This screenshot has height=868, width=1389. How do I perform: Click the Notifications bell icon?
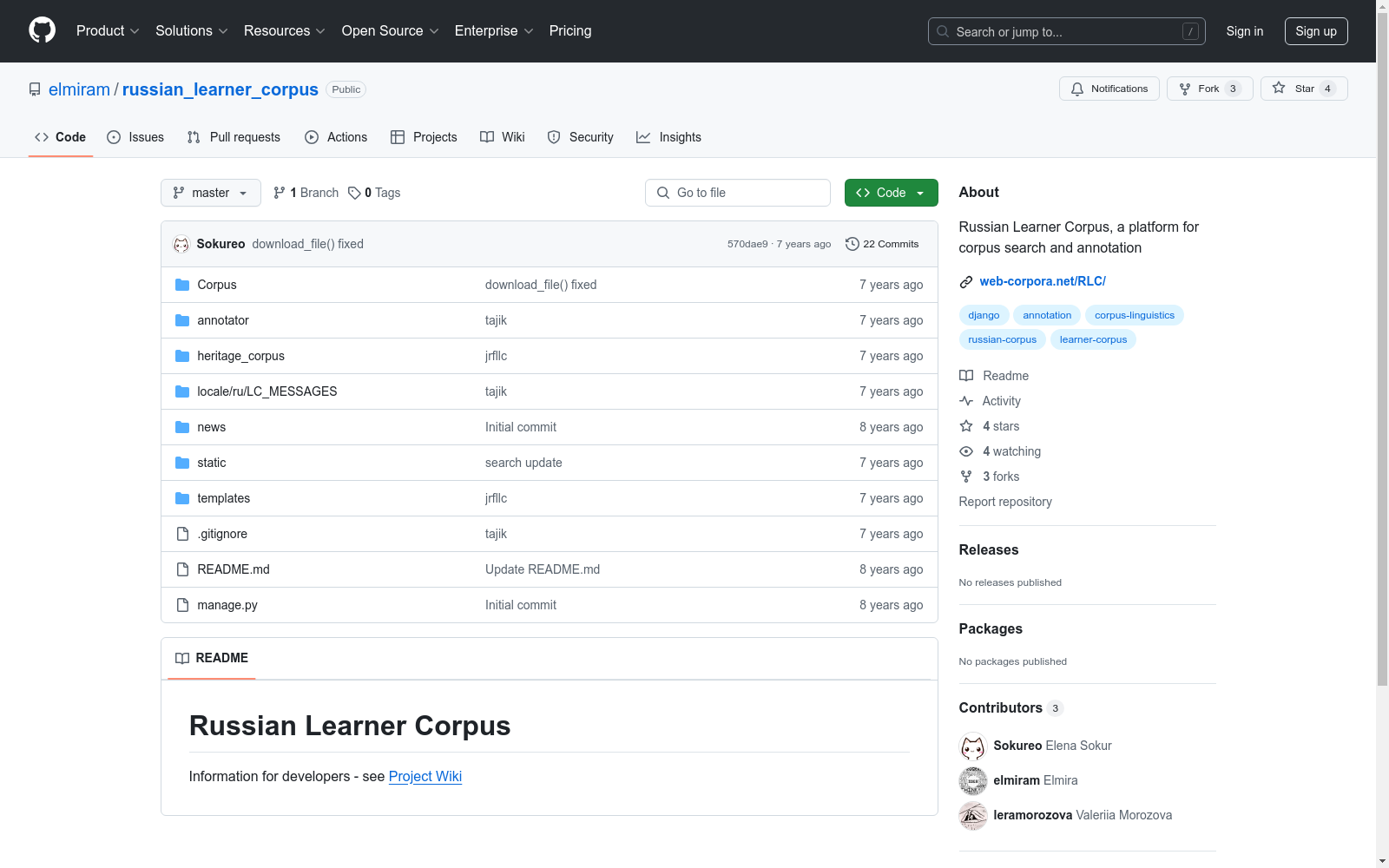click(x=1077, y=89)
